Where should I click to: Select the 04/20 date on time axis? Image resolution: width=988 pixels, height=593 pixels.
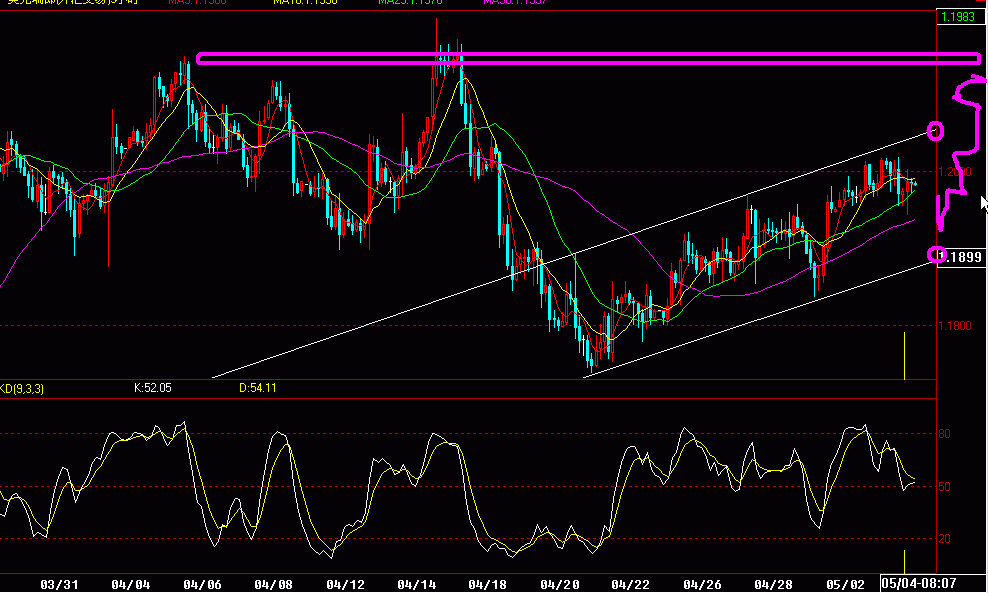[560, 585]
